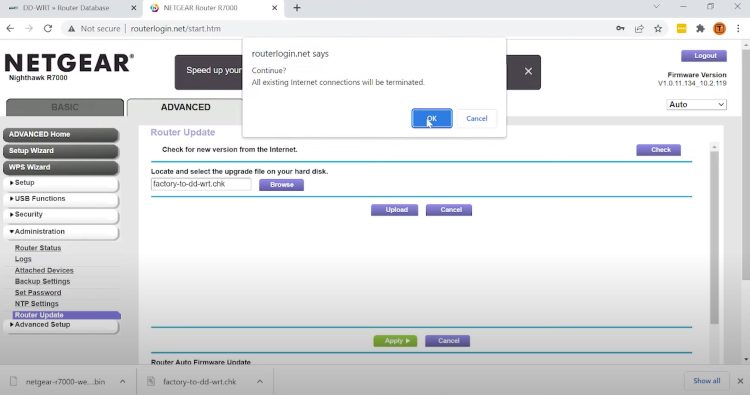750x395 pixels.
Task: Open the Extensions puzzle menu
Action: coord(700,29)
